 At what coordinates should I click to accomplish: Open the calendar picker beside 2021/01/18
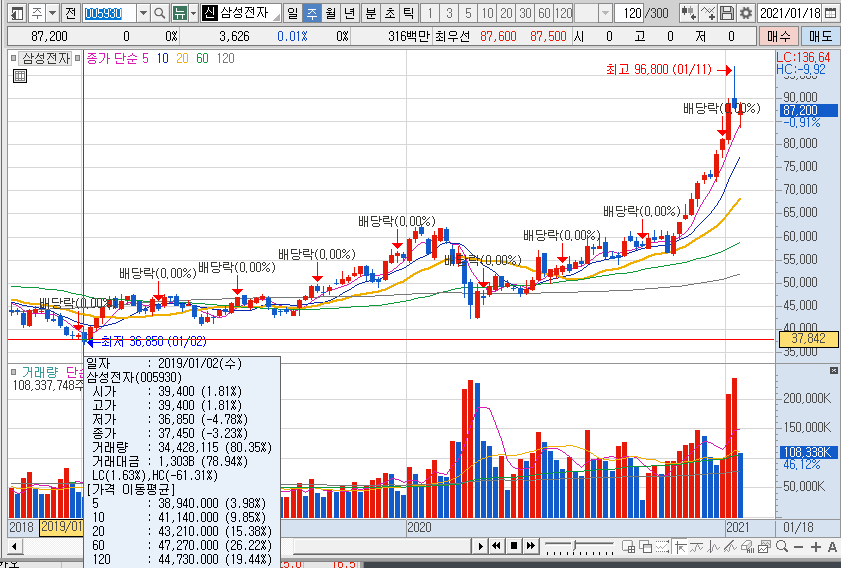pos(830,13)
